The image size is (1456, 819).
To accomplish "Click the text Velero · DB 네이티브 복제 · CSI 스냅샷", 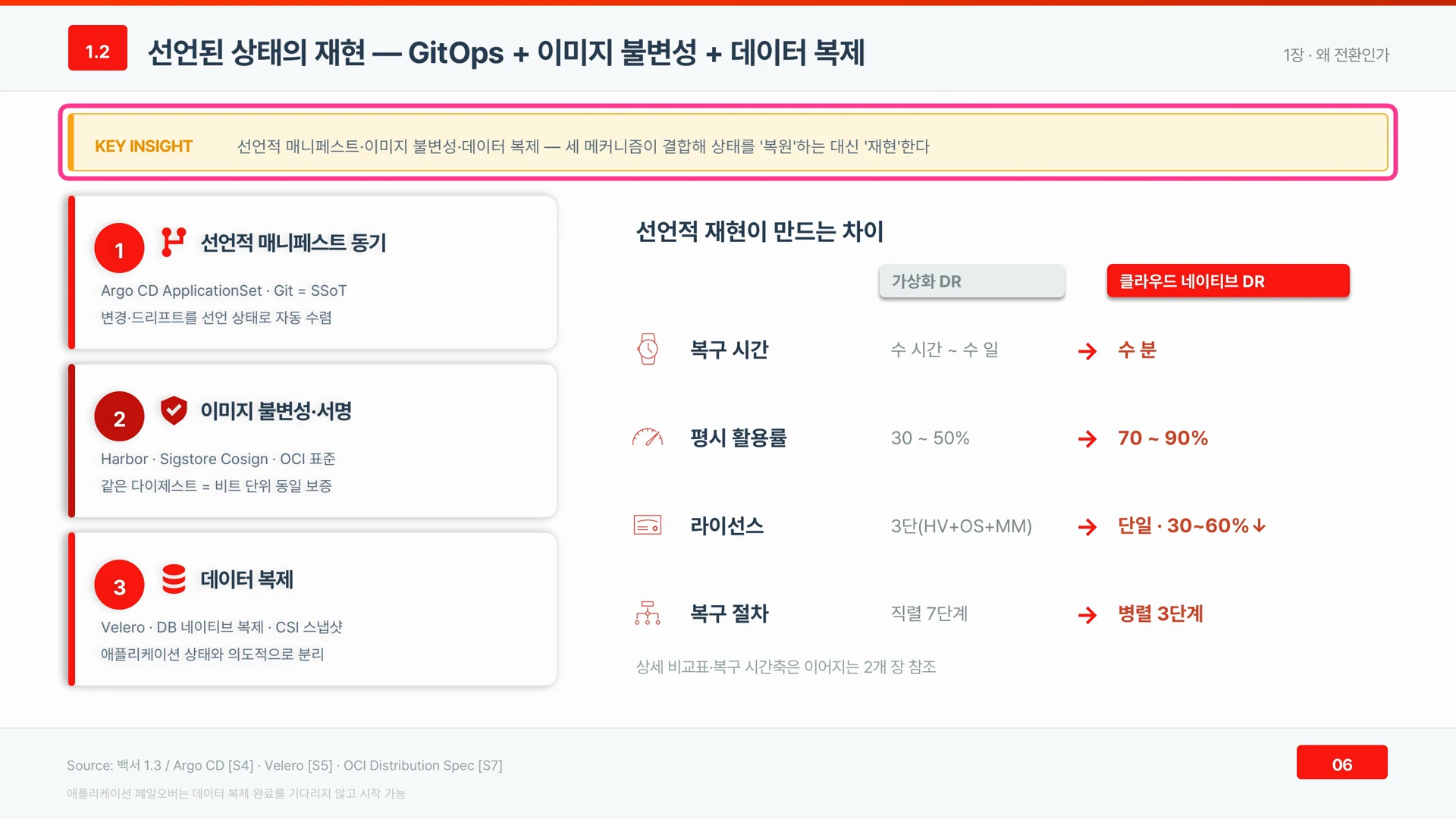I will click(x=221, y=627).
